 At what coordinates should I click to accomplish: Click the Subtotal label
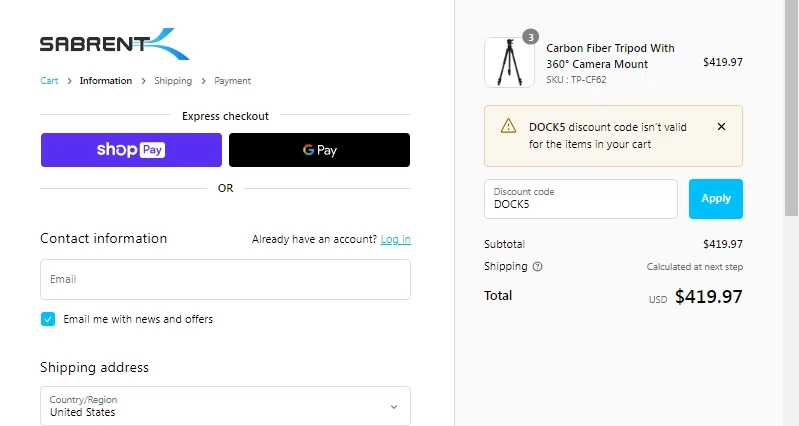pyautogui.click(x=504, y=244)
